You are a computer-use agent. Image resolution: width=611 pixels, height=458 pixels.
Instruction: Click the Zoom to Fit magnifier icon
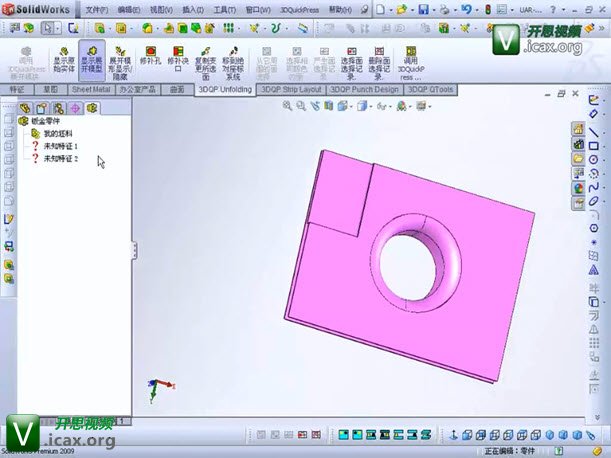pyautogui.click(x=287, y=105)
